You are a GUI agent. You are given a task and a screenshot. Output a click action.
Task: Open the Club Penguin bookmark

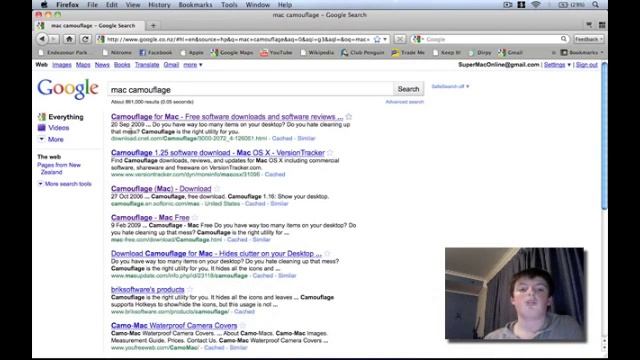coord(362,53)
